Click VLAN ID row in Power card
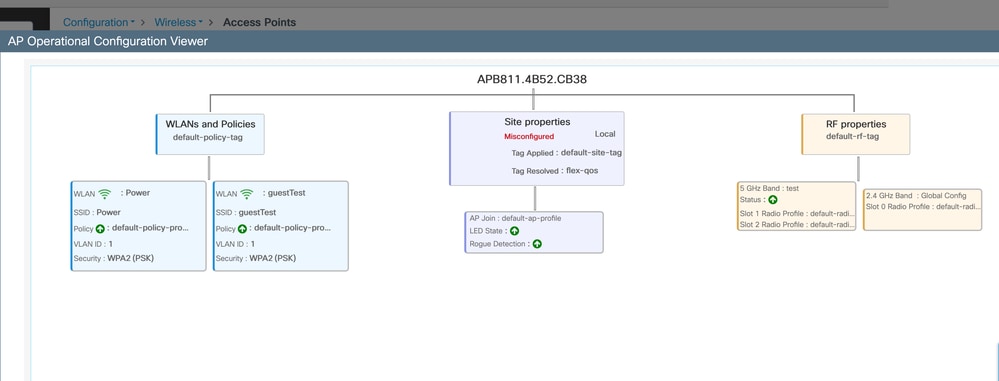This screenshot has height=381, width=999. click(x=94, y=244)
